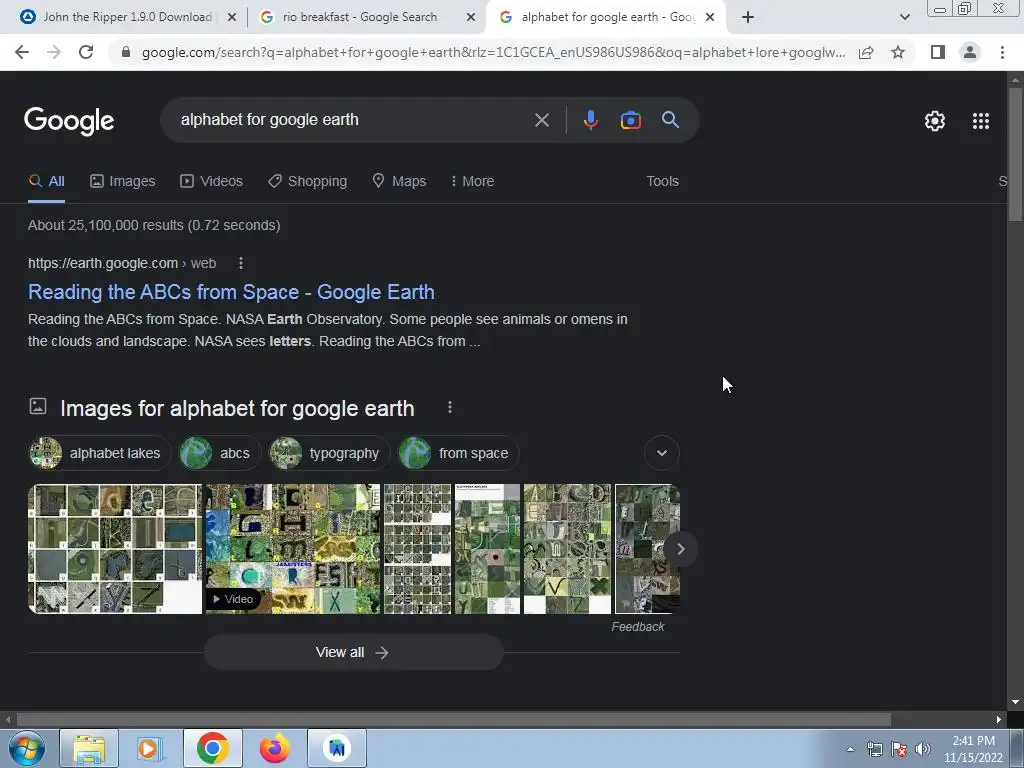Open the Video-labeled image thumbnail
The height and width of the screenshot is (768, 1024).
point(293,549)
